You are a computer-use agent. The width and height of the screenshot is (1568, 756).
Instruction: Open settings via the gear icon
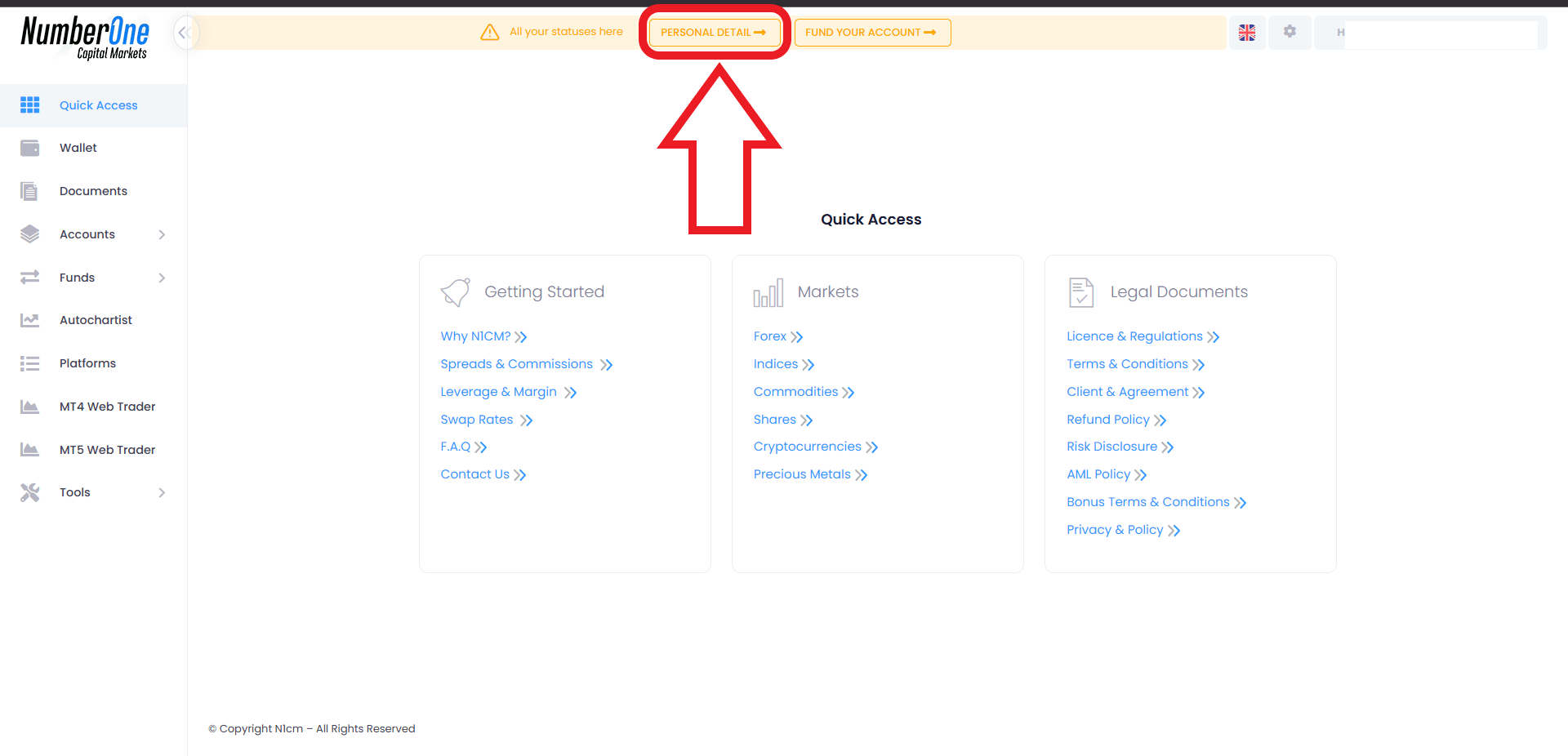coord(1290,32)
